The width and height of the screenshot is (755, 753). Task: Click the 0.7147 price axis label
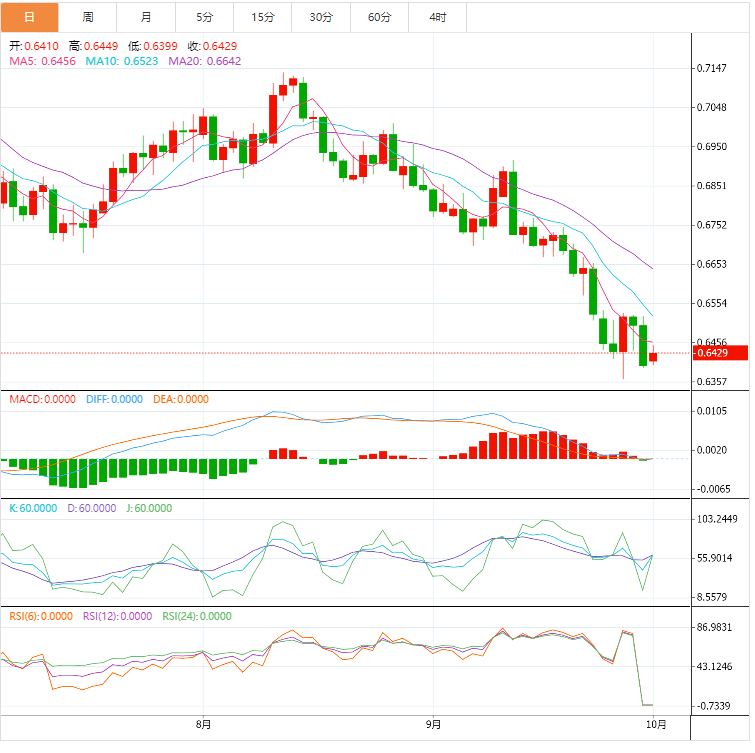[710, 68]
